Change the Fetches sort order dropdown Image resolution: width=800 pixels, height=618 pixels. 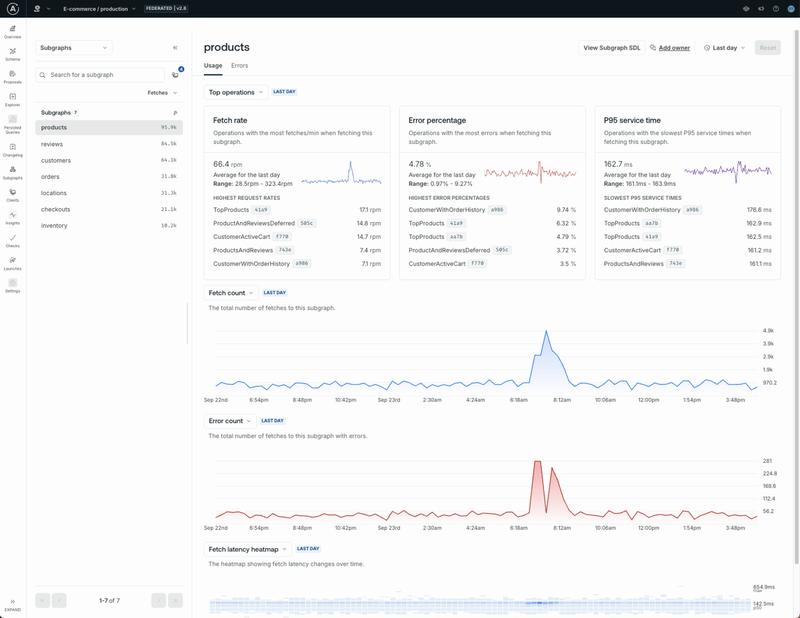[x=163, y=92]
